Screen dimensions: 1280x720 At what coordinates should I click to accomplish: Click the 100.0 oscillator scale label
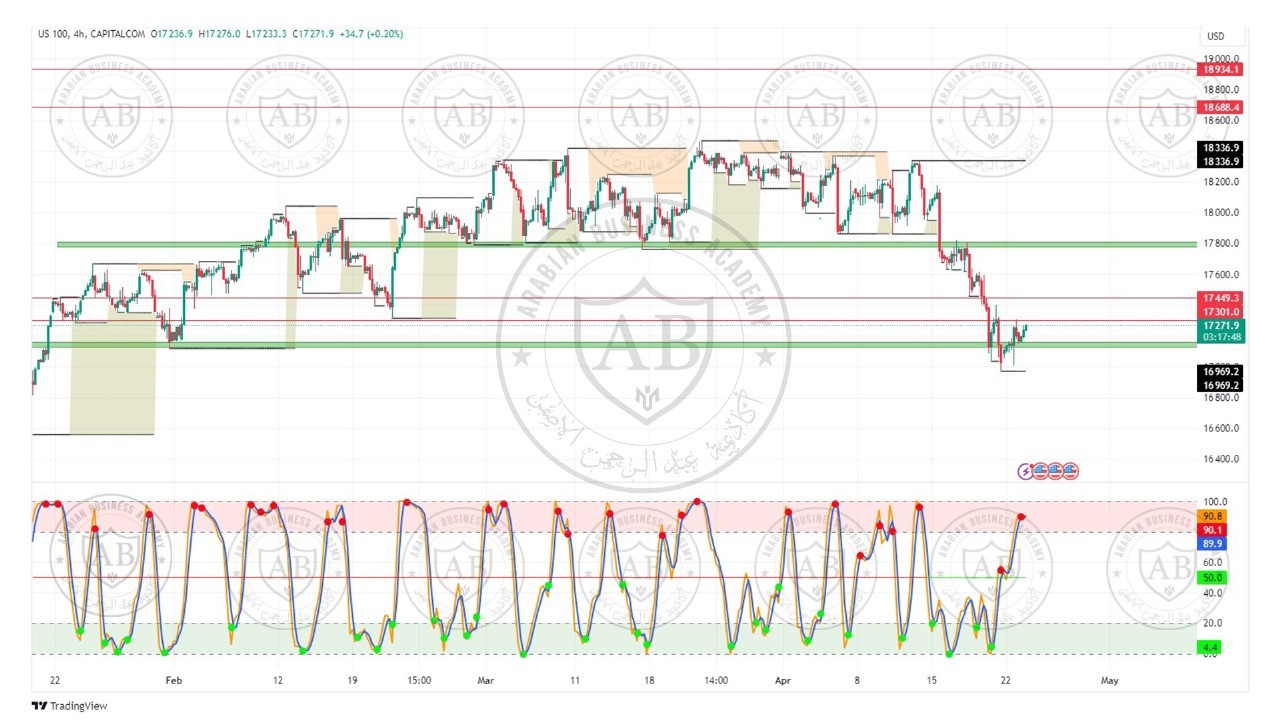(1214, 502)
